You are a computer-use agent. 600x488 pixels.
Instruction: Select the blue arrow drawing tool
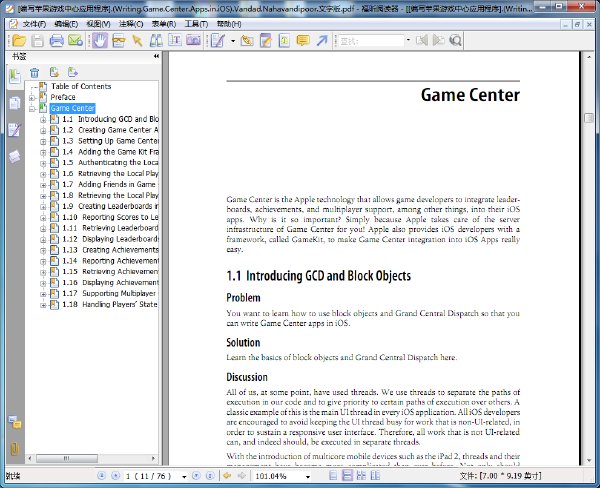click(x=322, y=40)
